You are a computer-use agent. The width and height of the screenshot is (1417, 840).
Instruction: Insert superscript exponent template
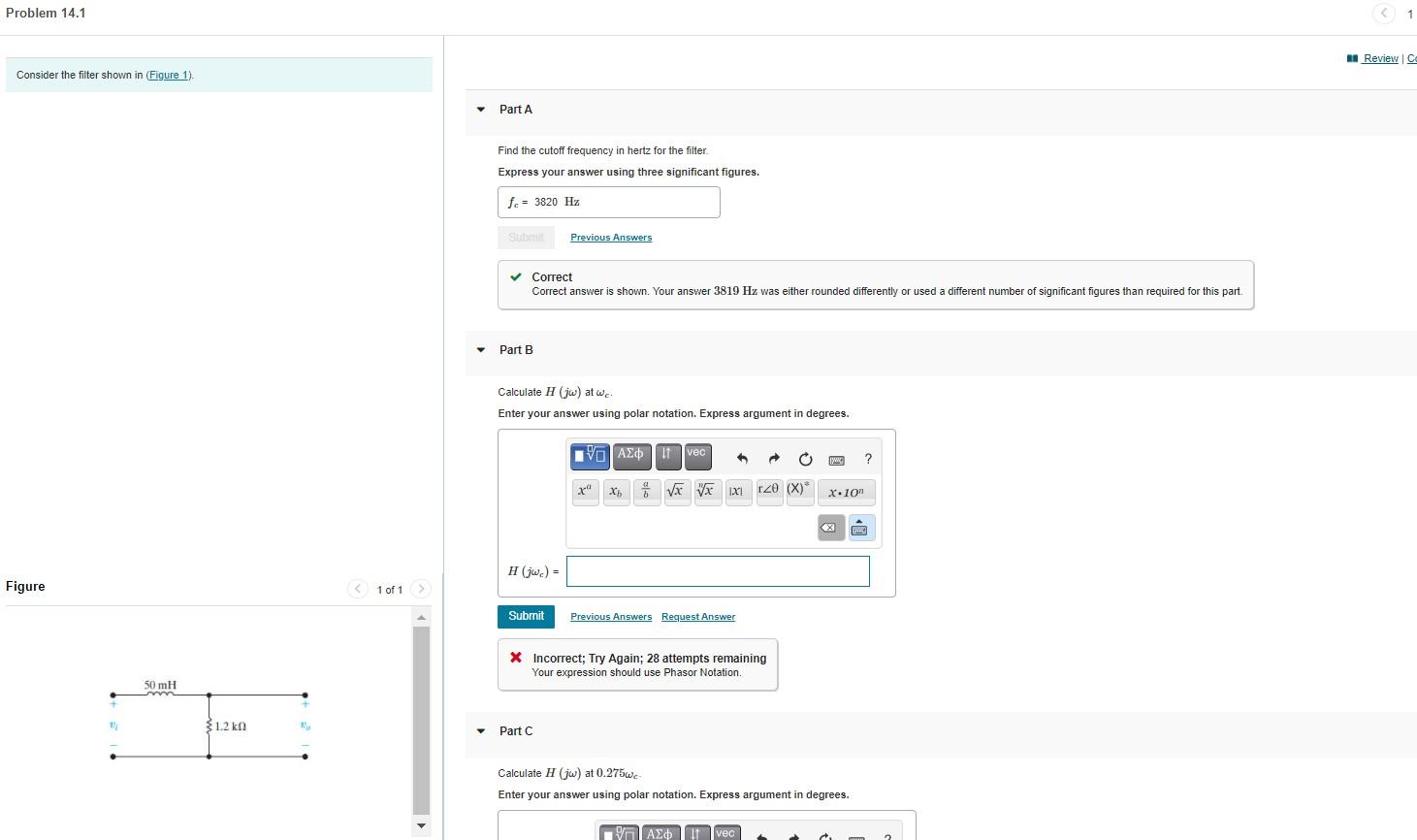(584, 492)
